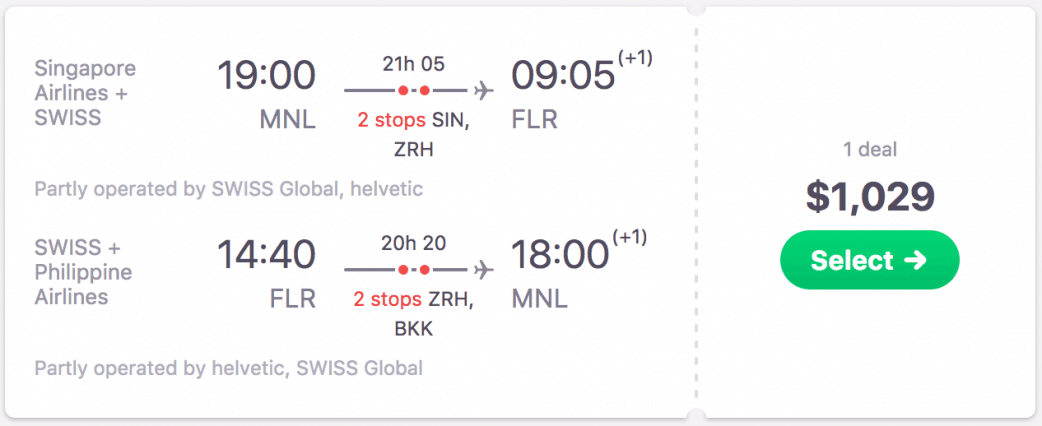
Task: Click "SWISS + Philippine Airlines" airline name
Action: (83, 272)
